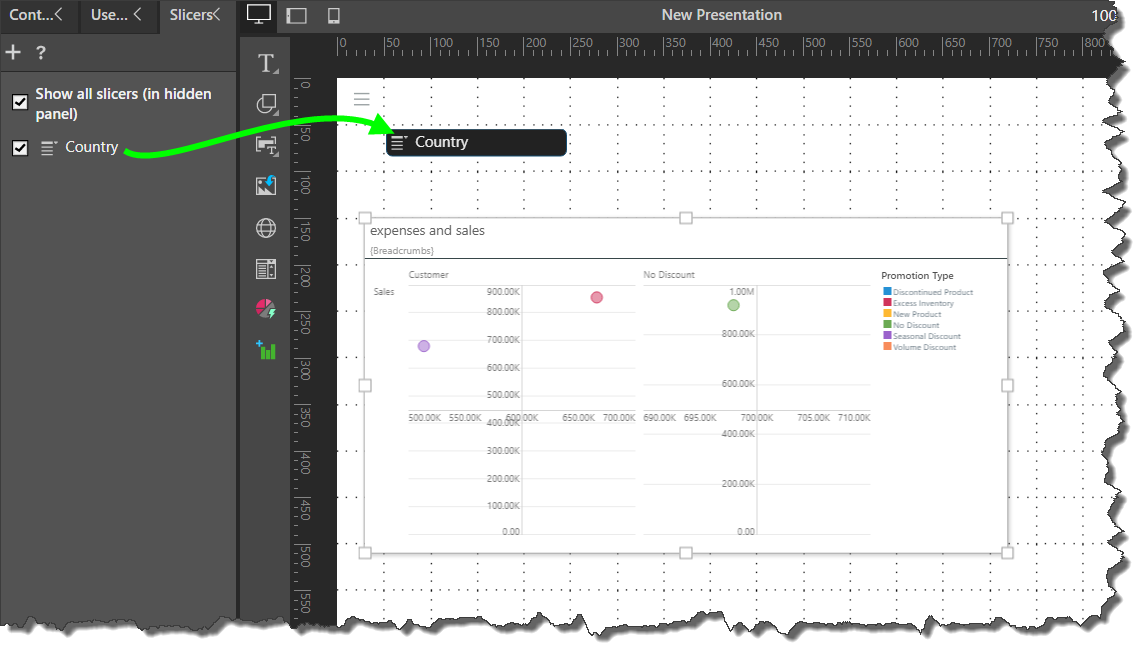Open the hamburger menu on the slide
The width and height of the screenshot is (1148, 657).
tap(362, 99)
